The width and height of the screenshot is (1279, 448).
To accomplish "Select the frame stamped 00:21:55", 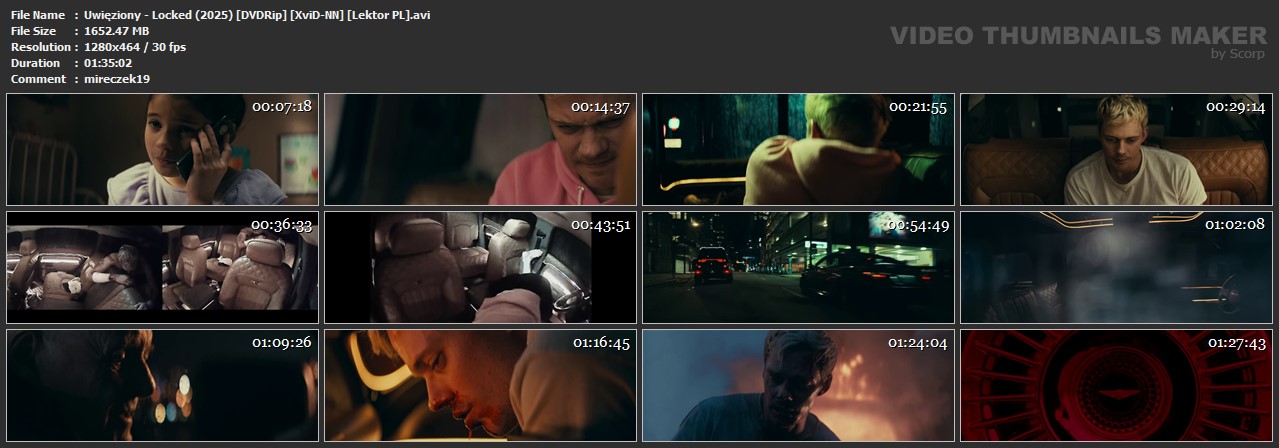I will [798, 150].
